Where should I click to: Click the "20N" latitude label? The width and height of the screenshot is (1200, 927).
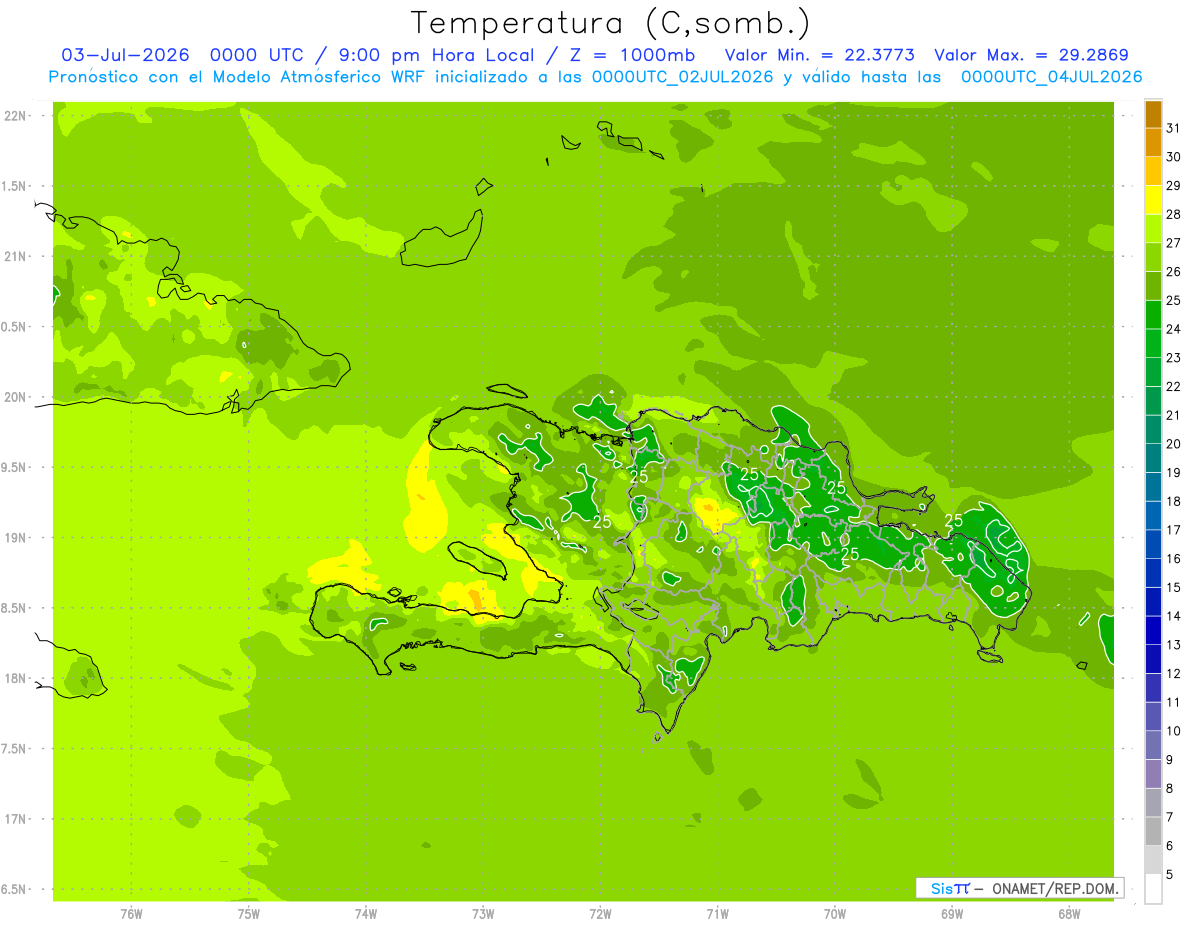[15, 397]
